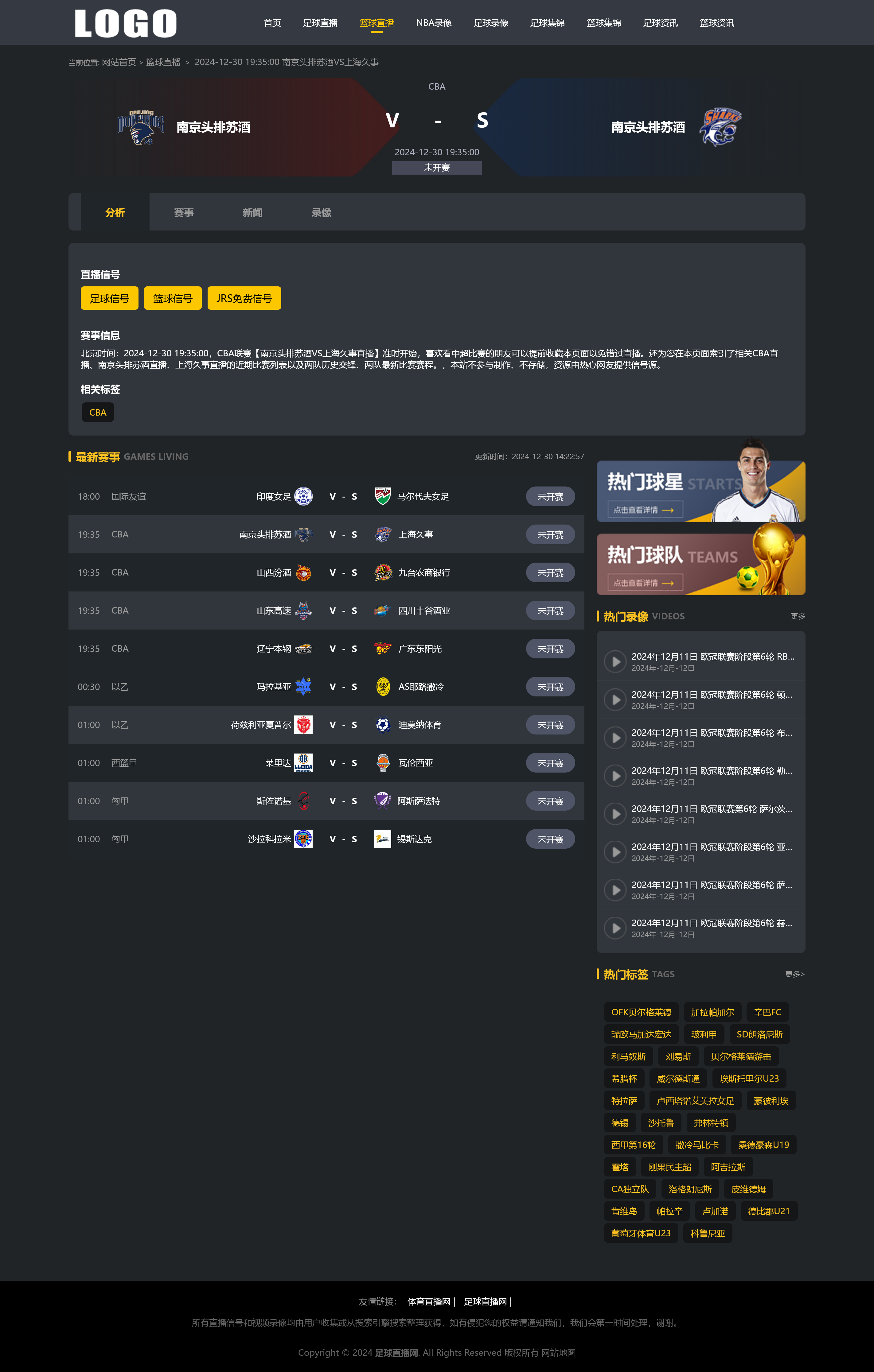Image resolution: width=874 pixels, height=1372 pixels.
Task: Click the 足球直播网 friendly link in footer
Action: pos(486,1301)
